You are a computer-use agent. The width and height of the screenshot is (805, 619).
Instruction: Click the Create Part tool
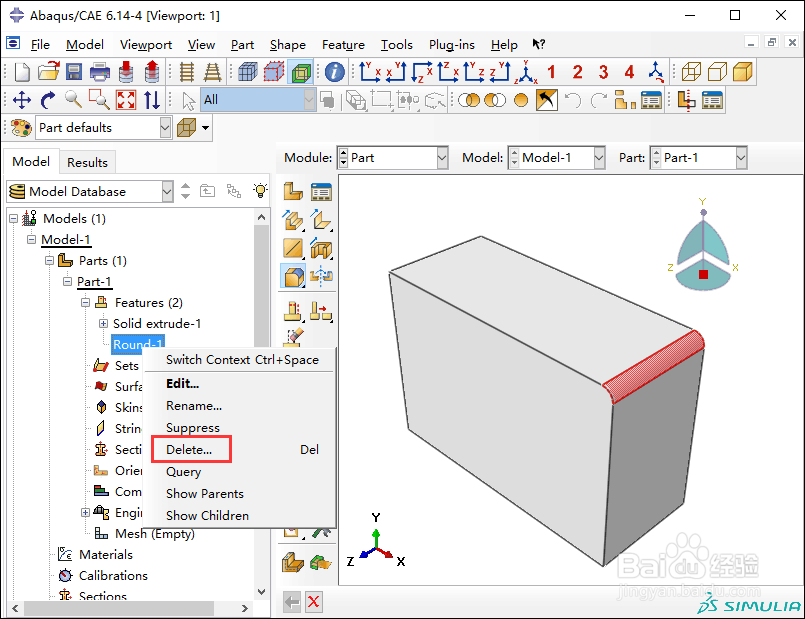[x=293, y=191]
